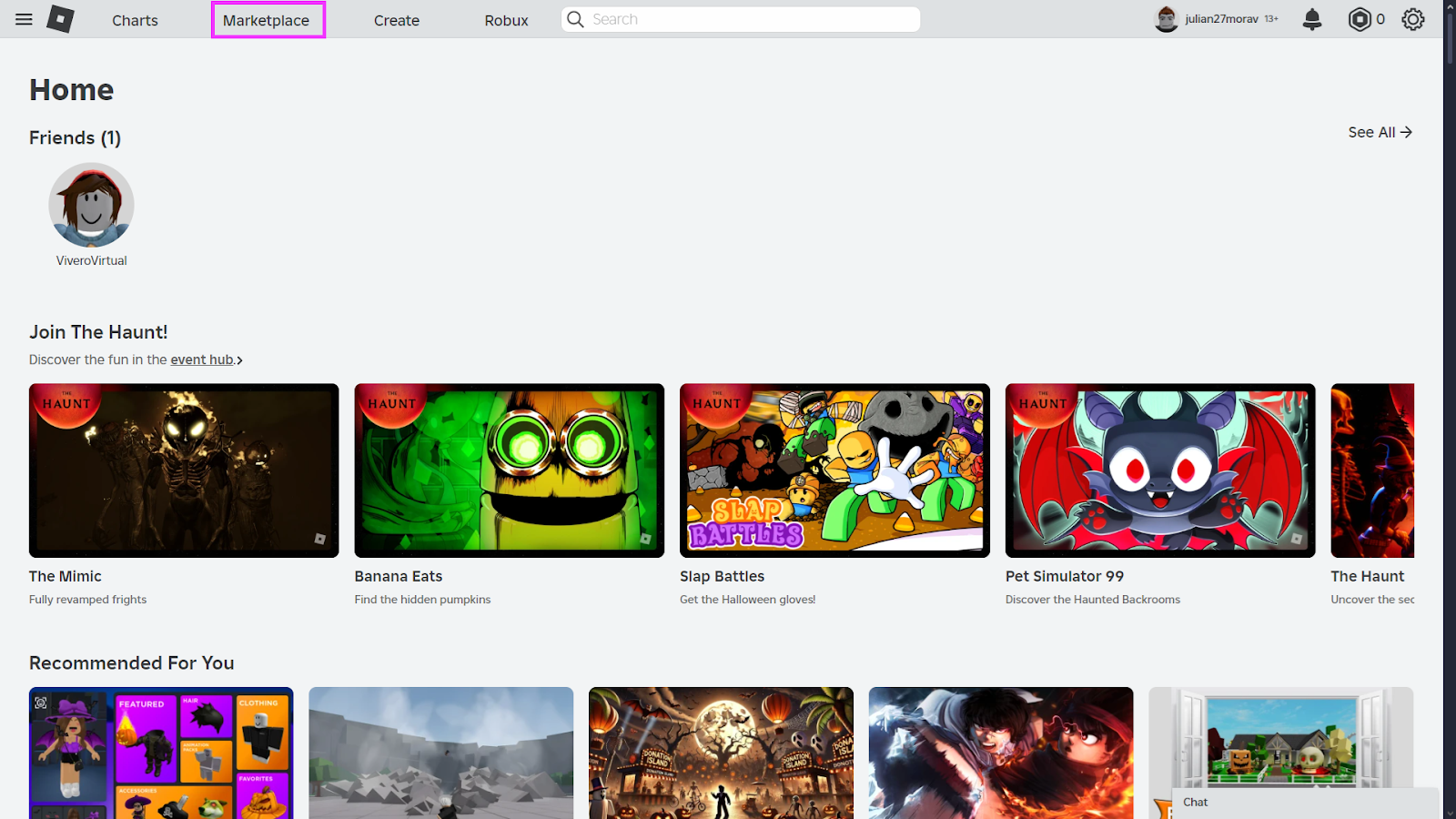Click the Friends (1) heading
The height and width of the screenshot is (819, 1456).
76,137
